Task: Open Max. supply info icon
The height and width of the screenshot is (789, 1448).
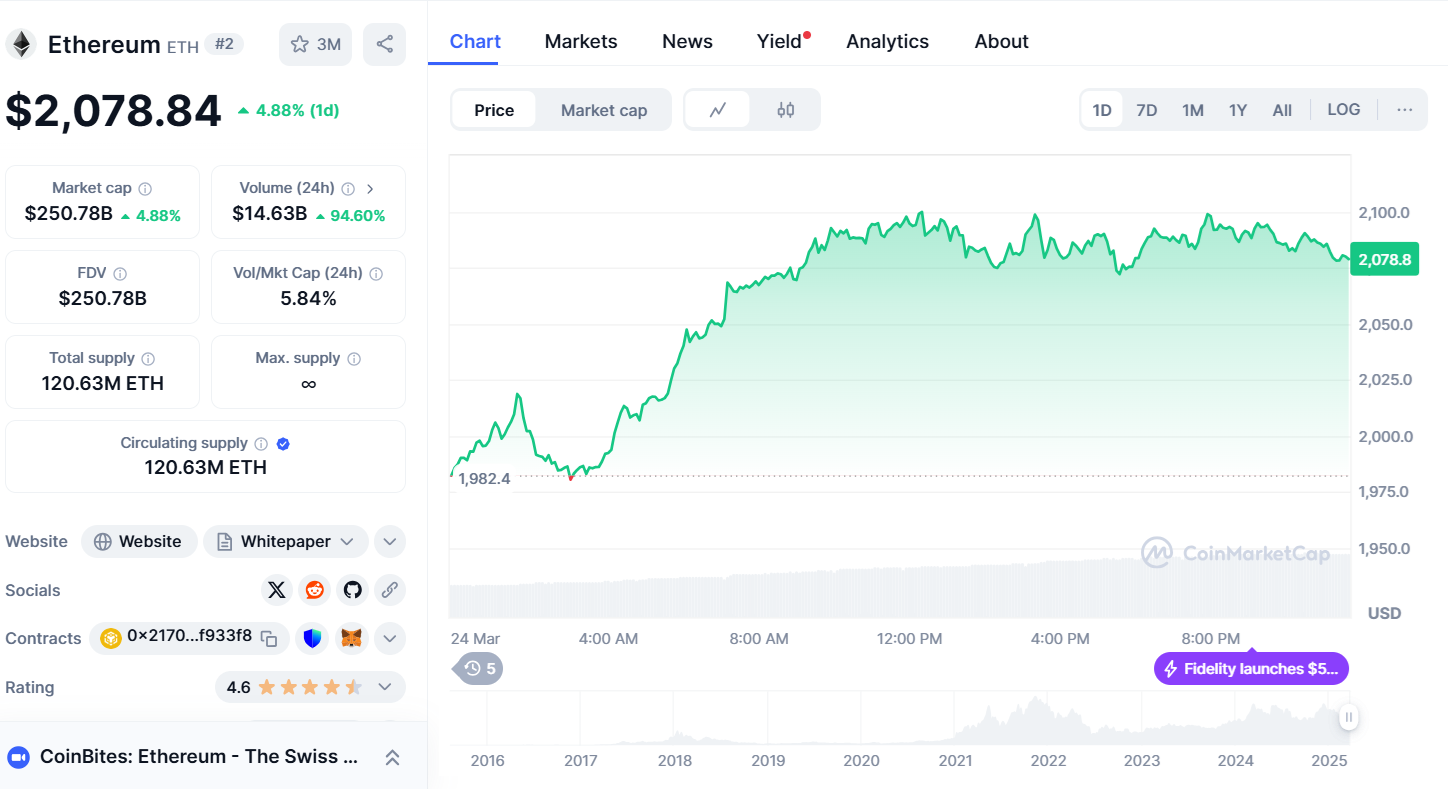Action: click(354, 358)
